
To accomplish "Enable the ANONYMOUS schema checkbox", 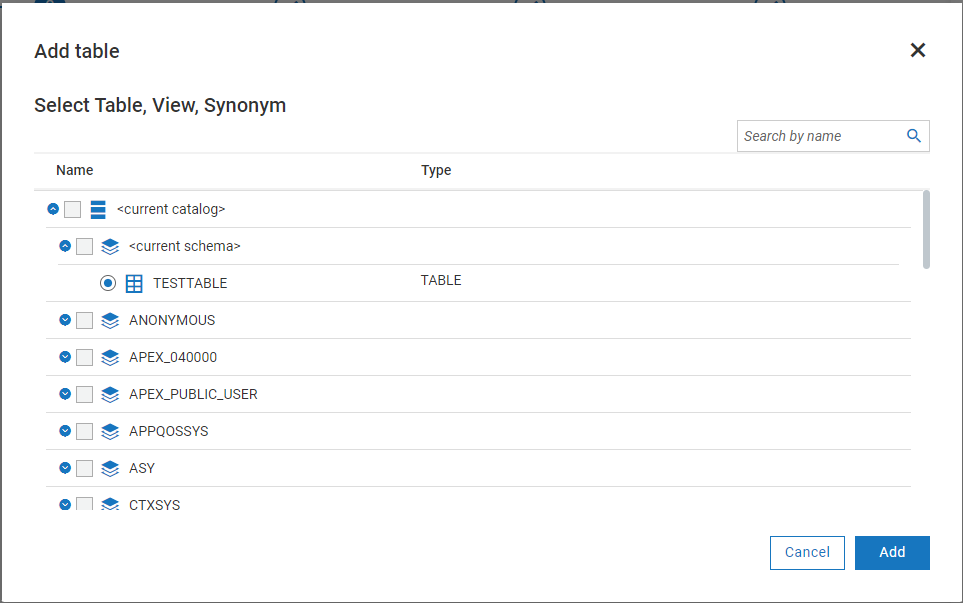I will (x=85, y=320).
